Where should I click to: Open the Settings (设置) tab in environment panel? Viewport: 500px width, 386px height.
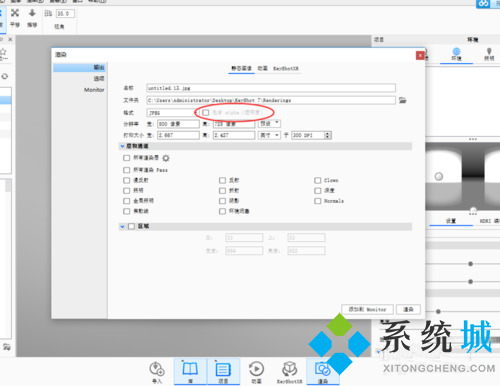451,221
